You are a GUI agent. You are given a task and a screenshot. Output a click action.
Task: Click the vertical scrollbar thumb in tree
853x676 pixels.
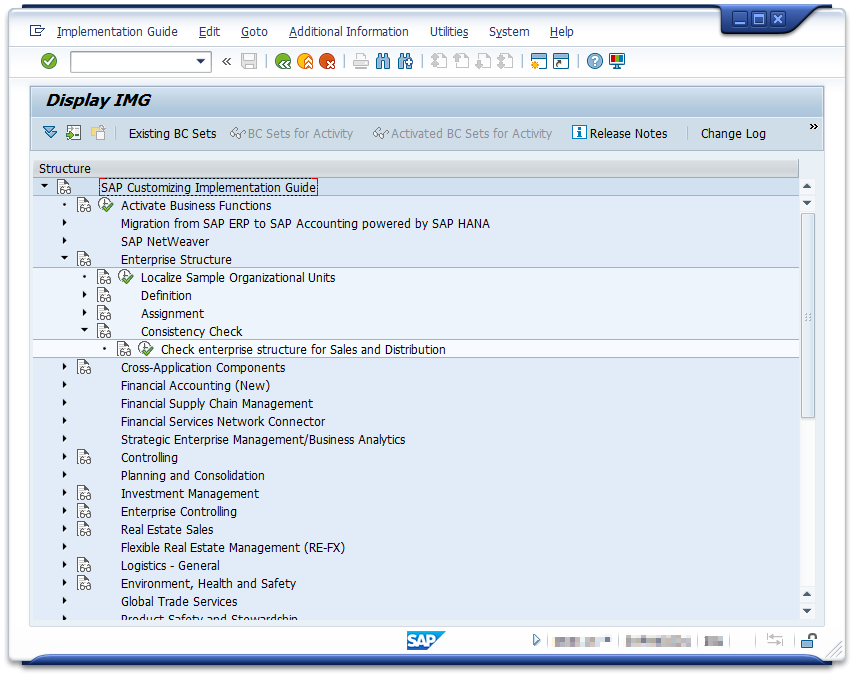808,315
